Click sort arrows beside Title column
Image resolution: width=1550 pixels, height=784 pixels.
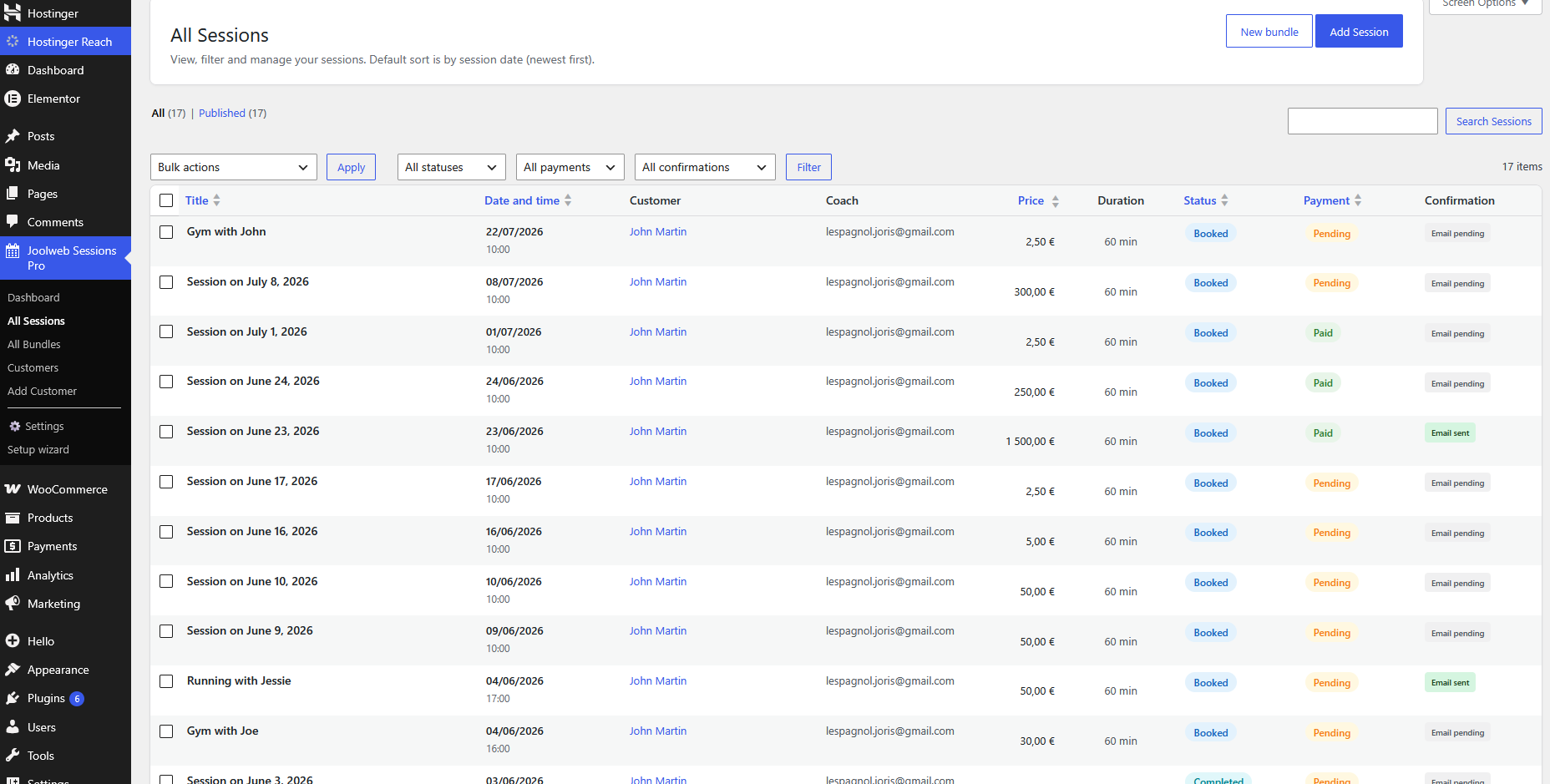tap(216, 200)
